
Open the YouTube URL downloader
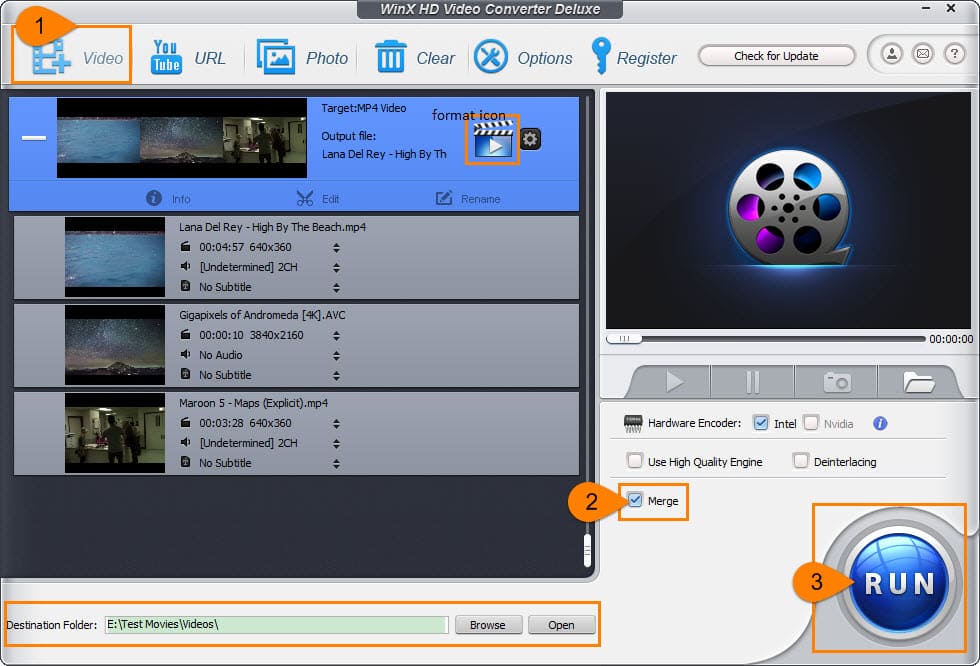pyautogui.click(x=188, y=57)
